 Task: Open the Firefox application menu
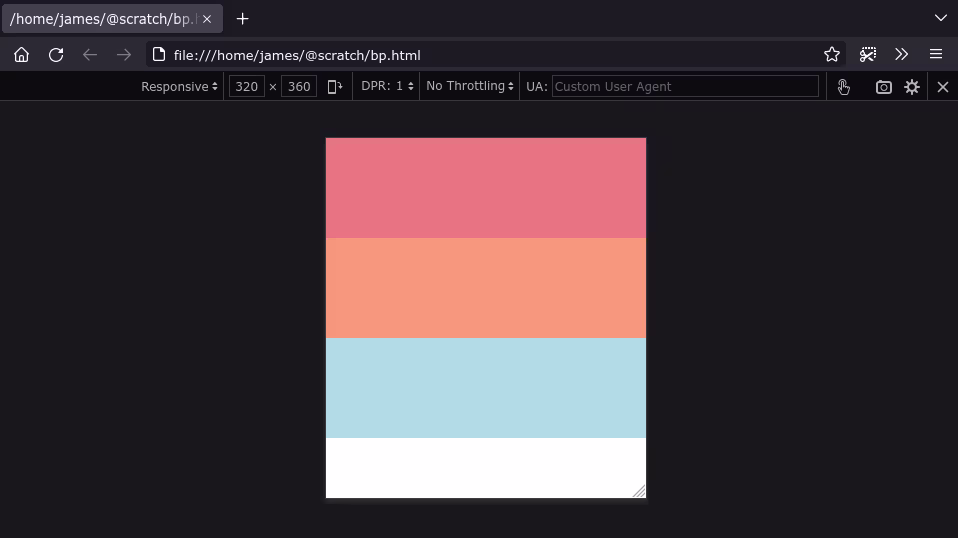point(936,55)
